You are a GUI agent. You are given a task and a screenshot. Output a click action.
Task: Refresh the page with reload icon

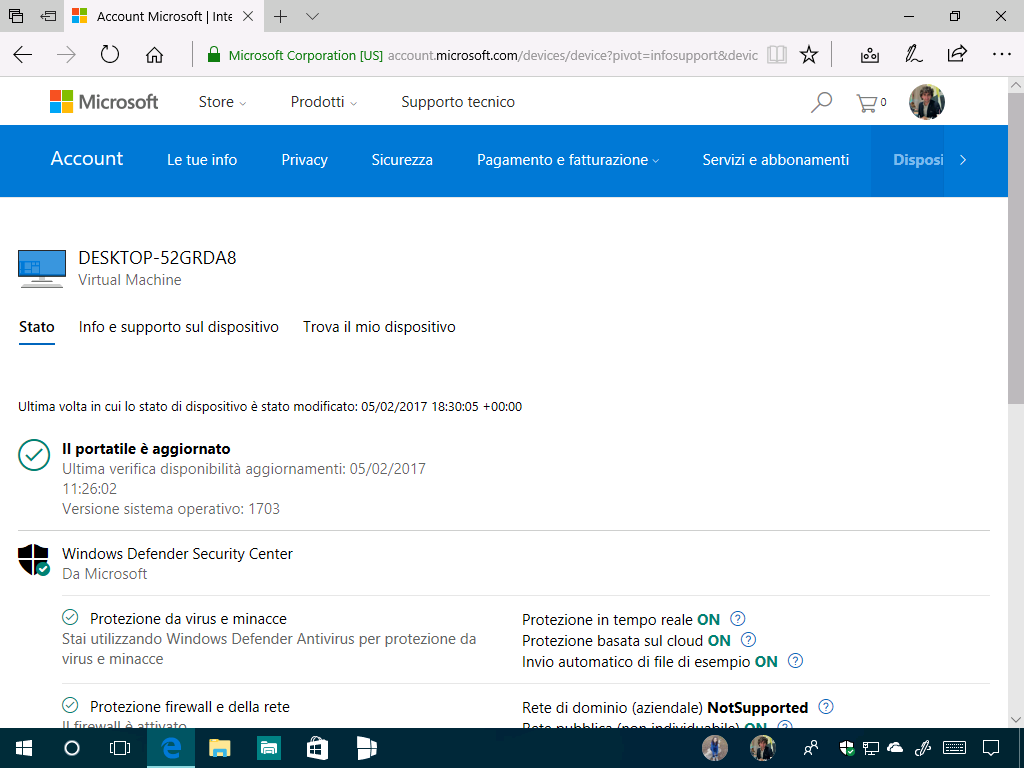coord(110,54)
